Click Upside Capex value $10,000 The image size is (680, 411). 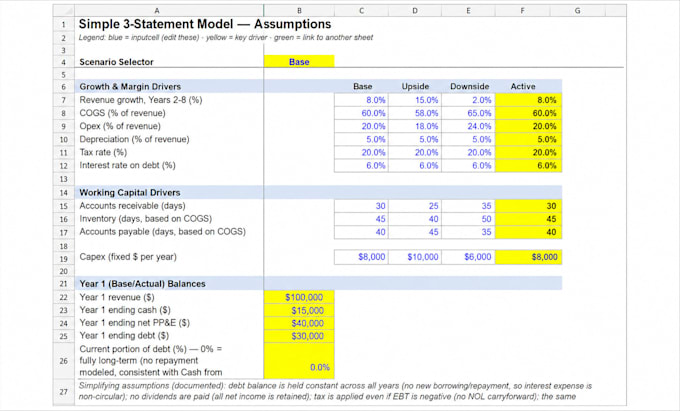coord(415,257)
